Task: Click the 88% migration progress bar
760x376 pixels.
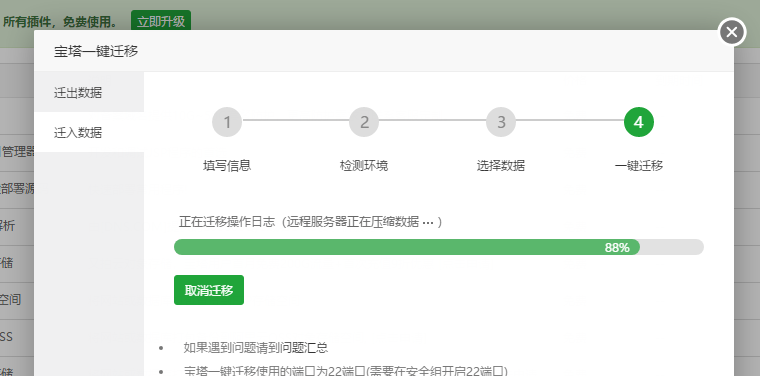Action: [439, 247]
